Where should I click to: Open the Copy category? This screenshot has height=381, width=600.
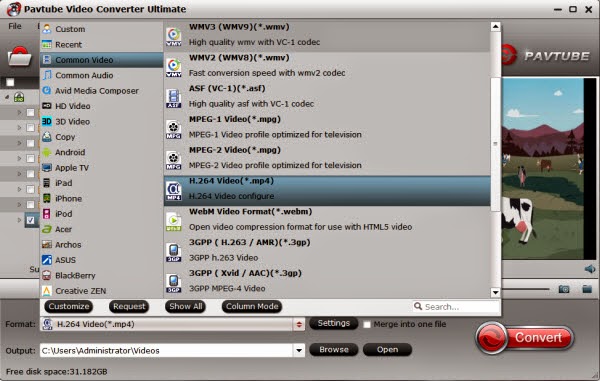click(101, 137)
